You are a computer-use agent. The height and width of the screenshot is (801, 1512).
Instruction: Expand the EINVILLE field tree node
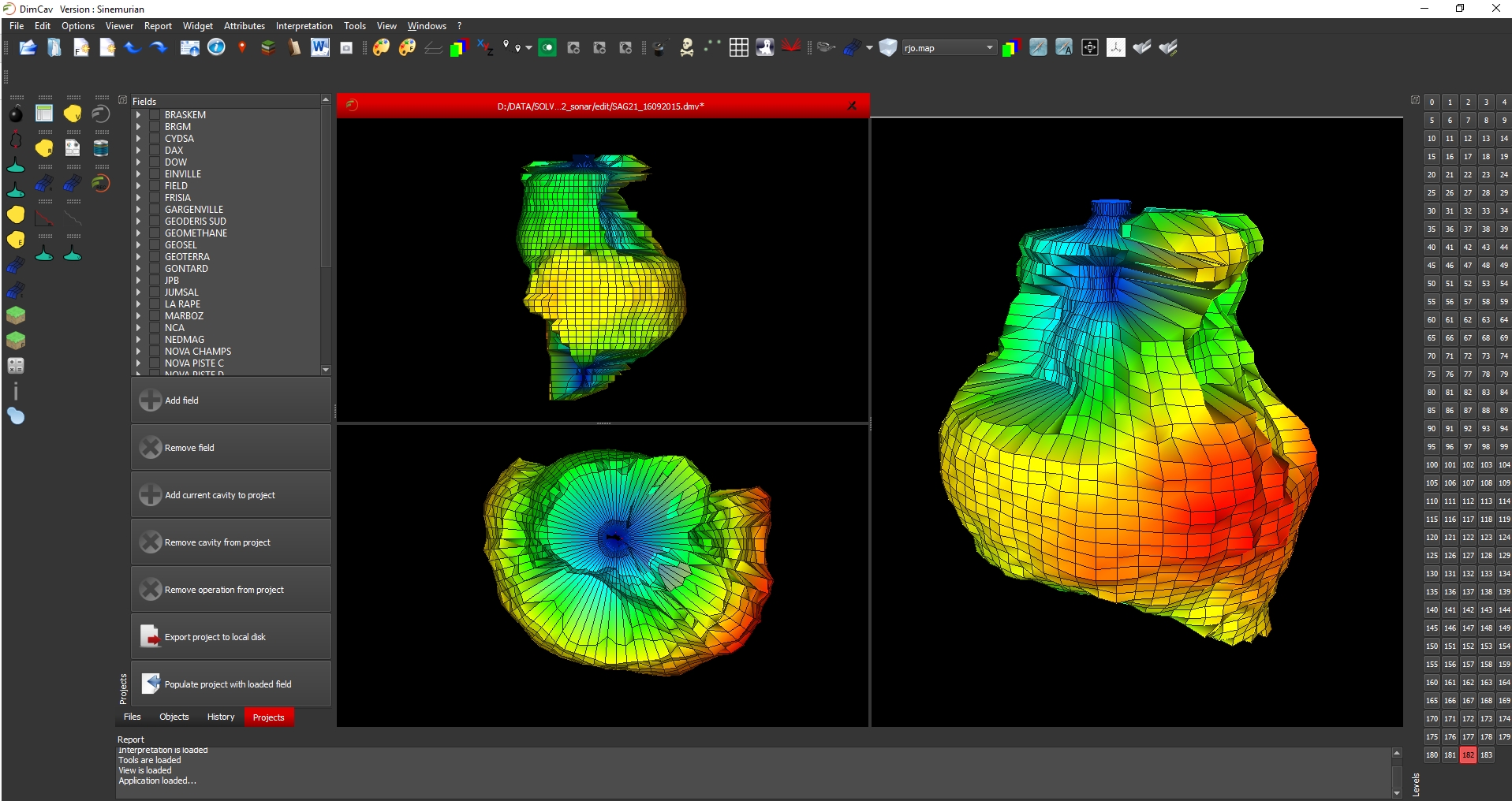tap(138, 174)
